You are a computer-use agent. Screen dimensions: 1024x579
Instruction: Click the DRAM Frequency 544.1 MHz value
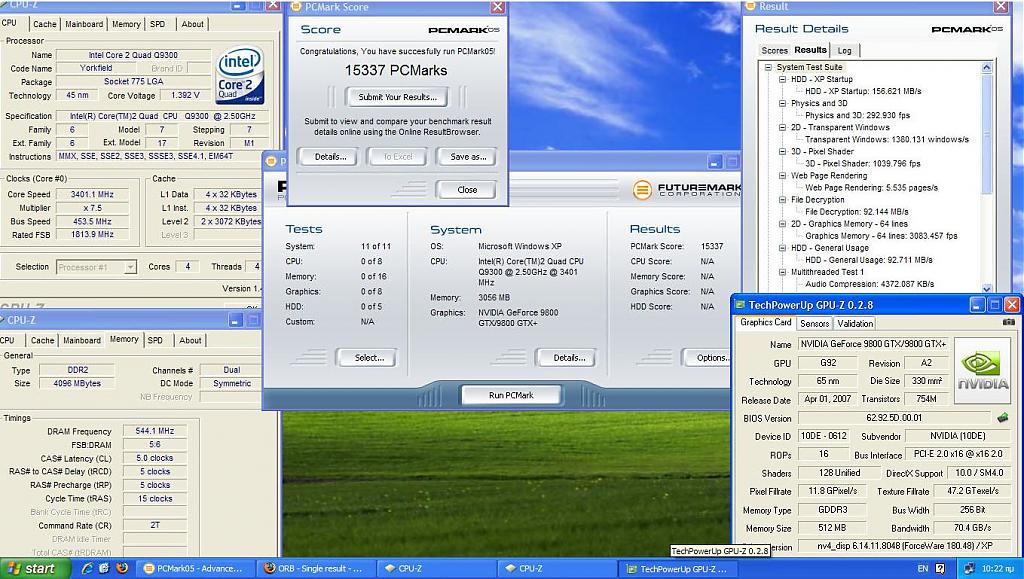point(155,431)
